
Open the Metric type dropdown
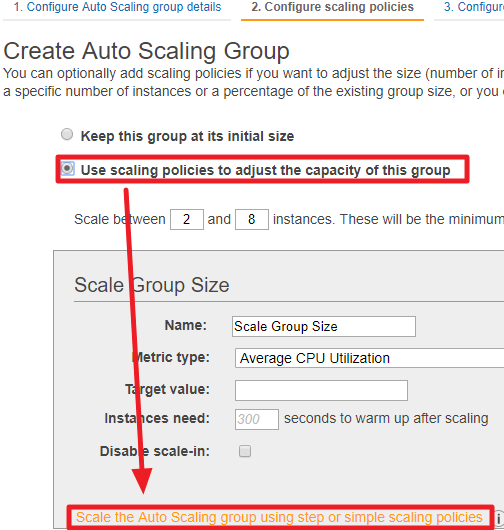click(369, 358)
